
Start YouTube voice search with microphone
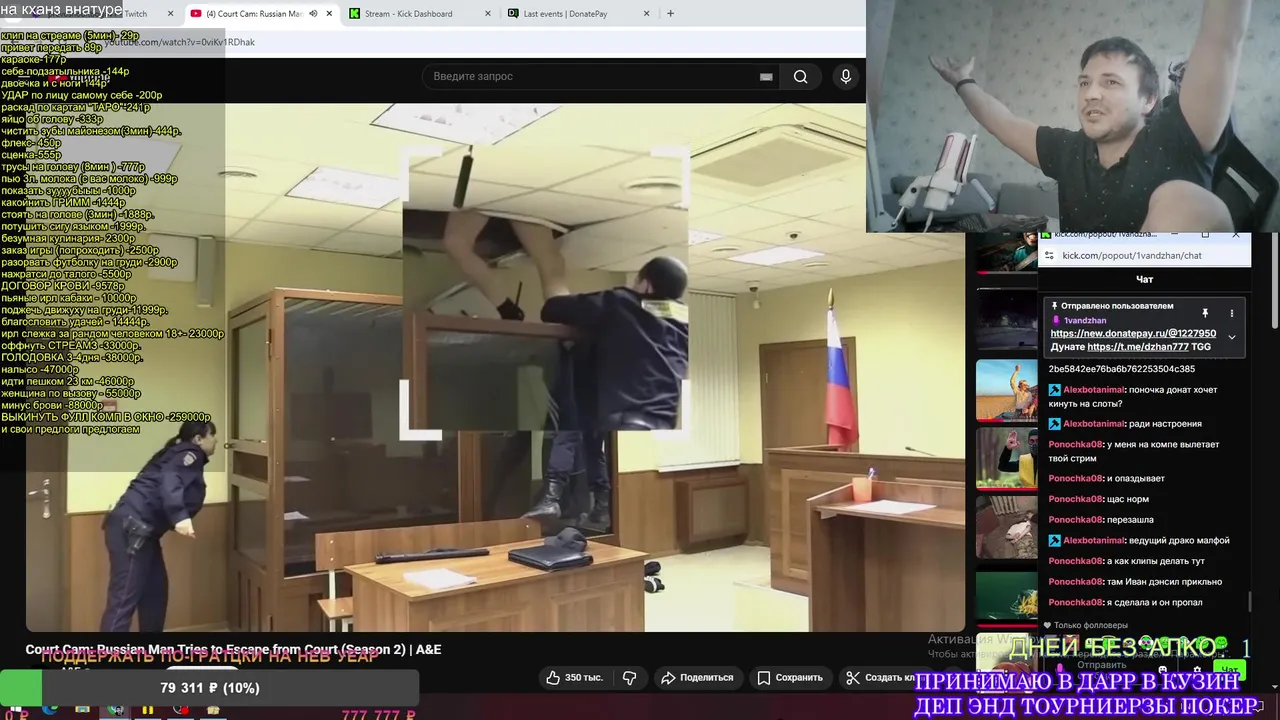point(846,76)
